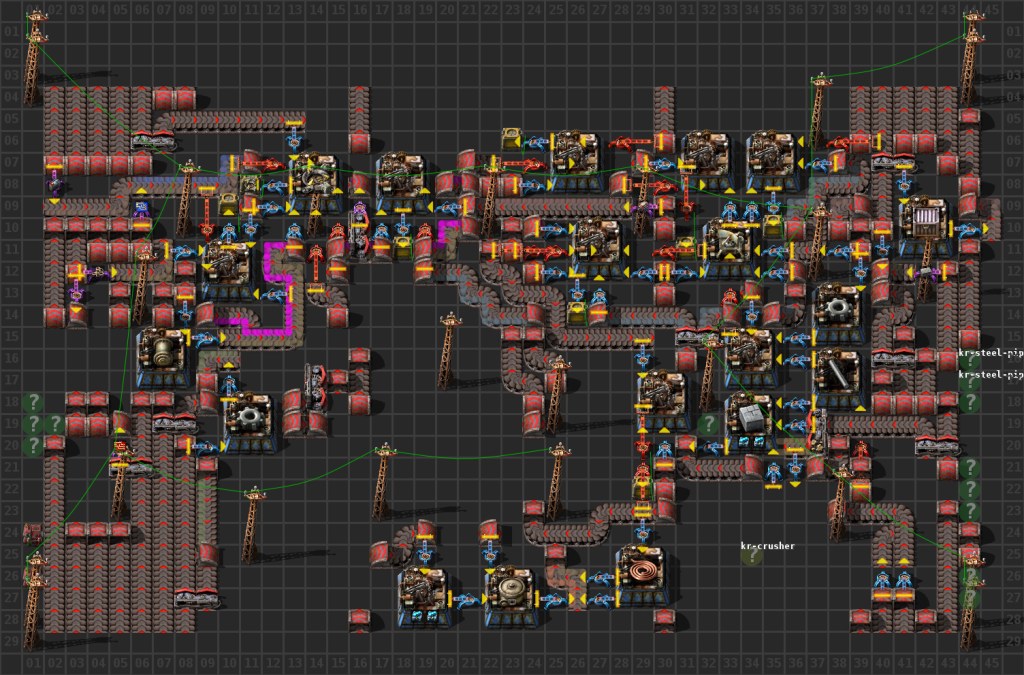1024x675 pixels.
Task: Open the round beige motor recipe assembler
Action: tap(511, 597)
